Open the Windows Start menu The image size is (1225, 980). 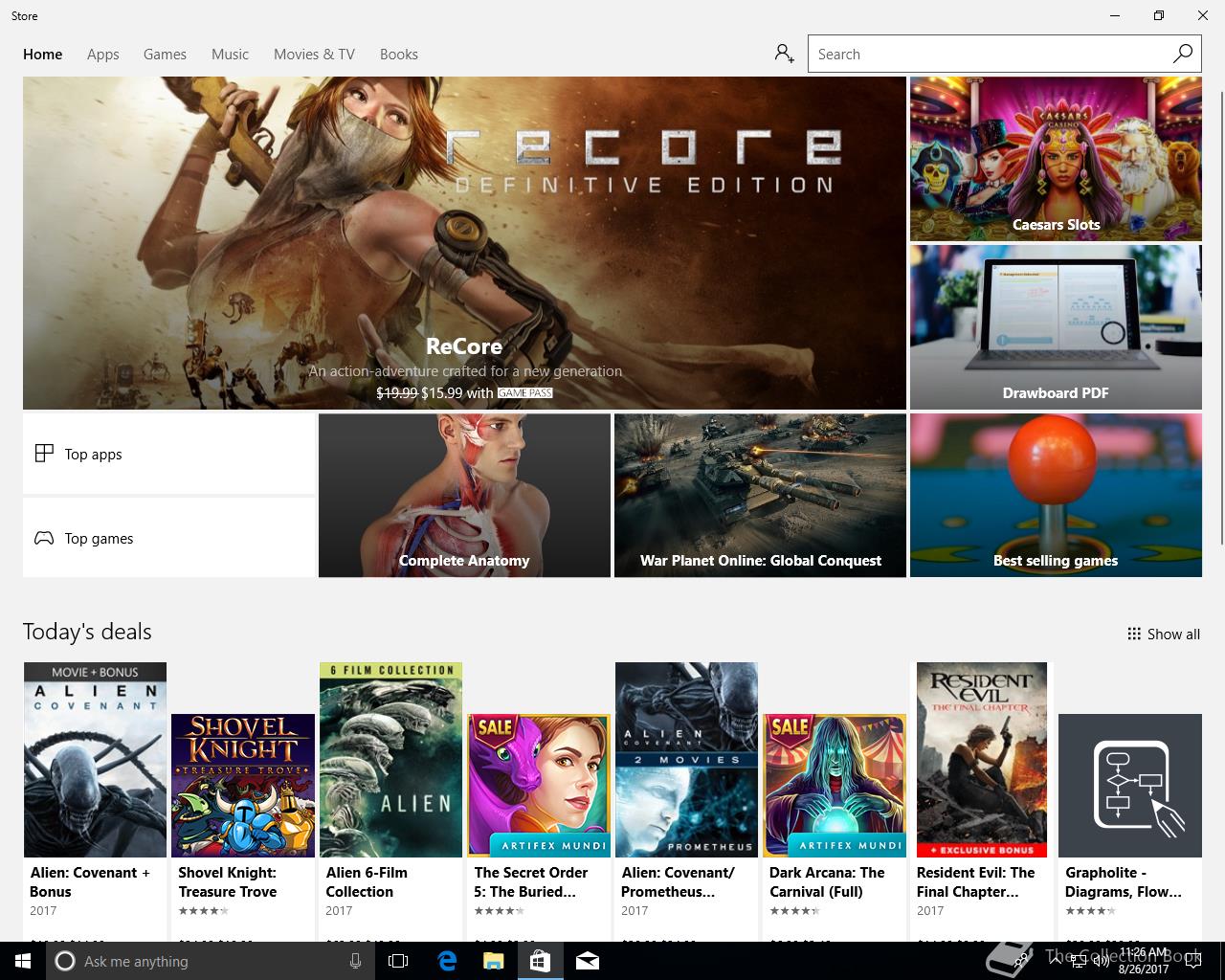point(21,961)
